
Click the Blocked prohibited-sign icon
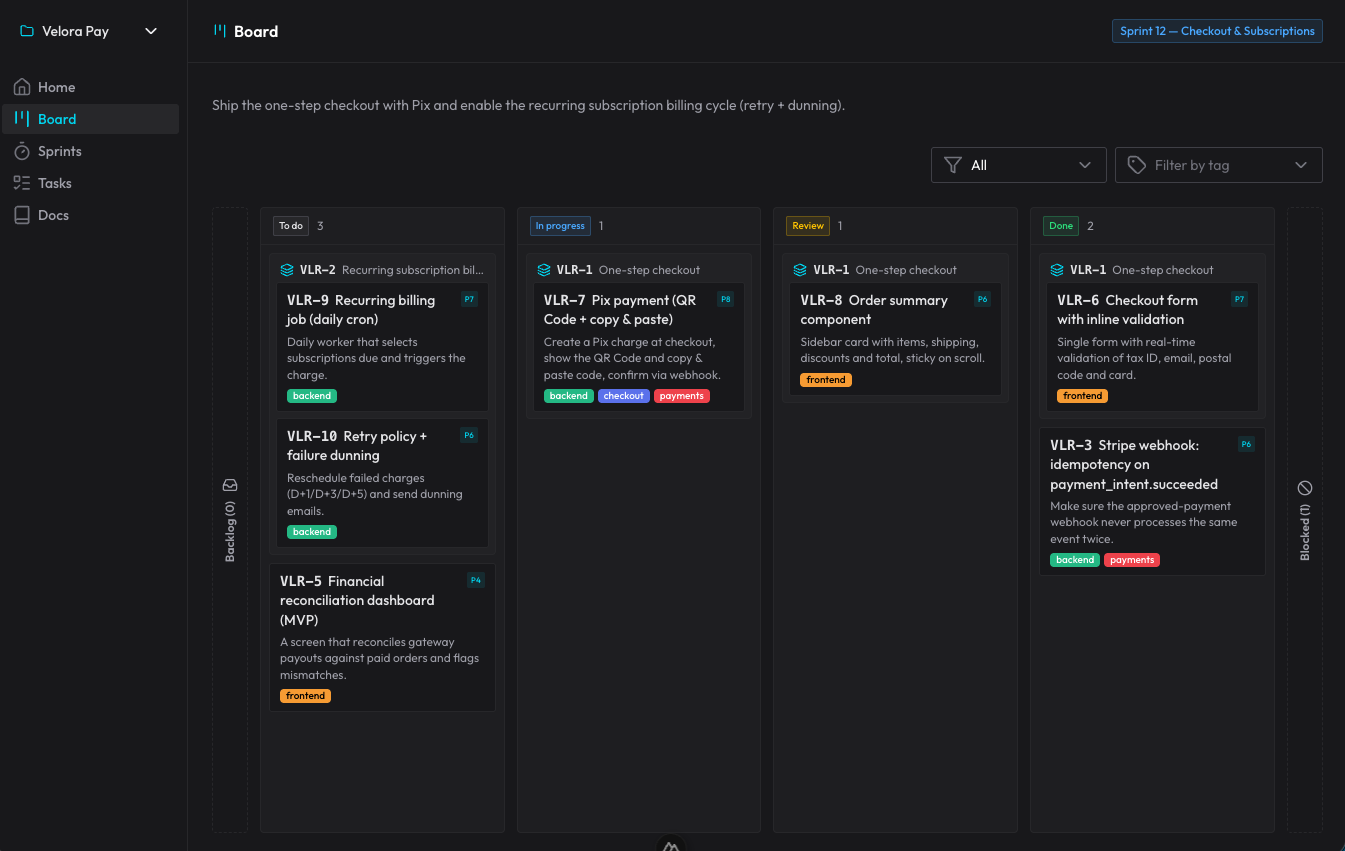pyautogui.click(x=1305, y=488)
